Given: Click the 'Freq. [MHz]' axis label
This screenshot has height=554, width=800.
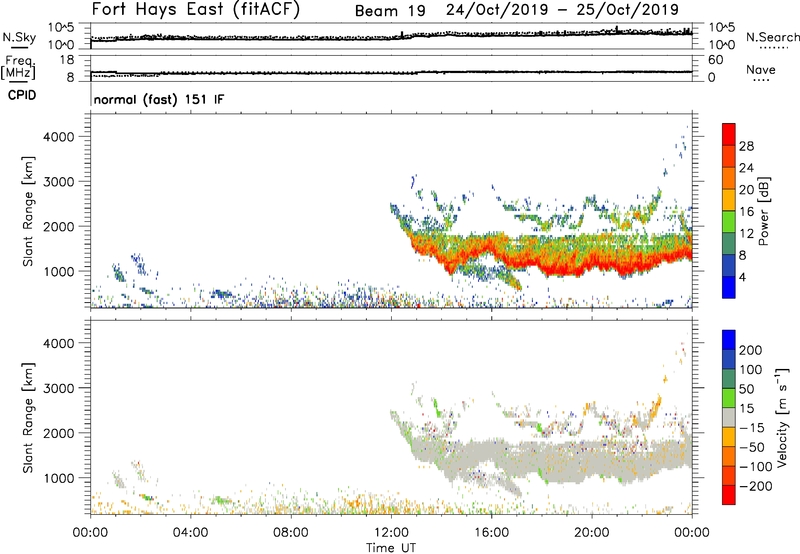Looking at the screenshot, I should tap(18, 67).
